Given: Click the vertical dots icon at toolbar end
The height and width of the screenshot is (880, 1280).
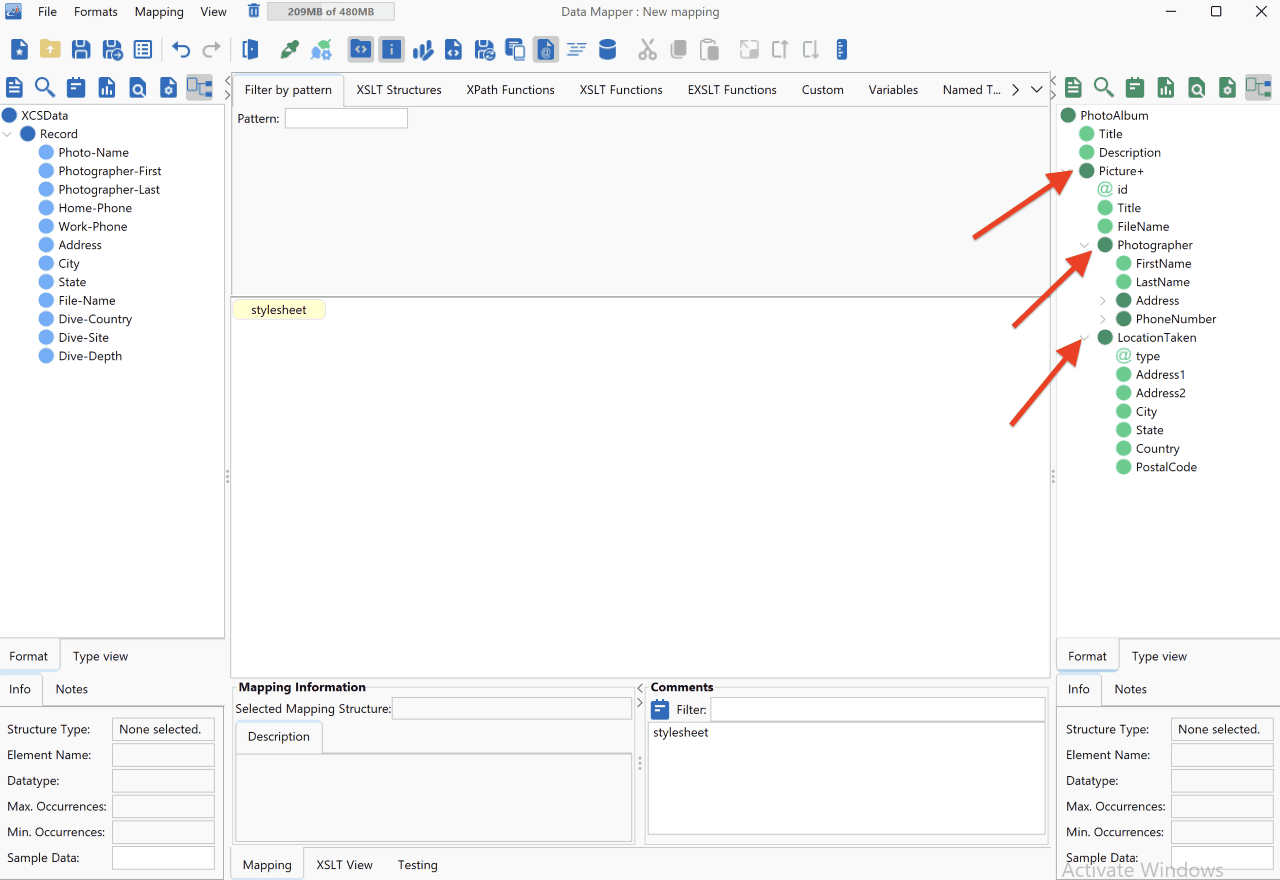Looking at the screenshot, I should [x=841, y=49].
